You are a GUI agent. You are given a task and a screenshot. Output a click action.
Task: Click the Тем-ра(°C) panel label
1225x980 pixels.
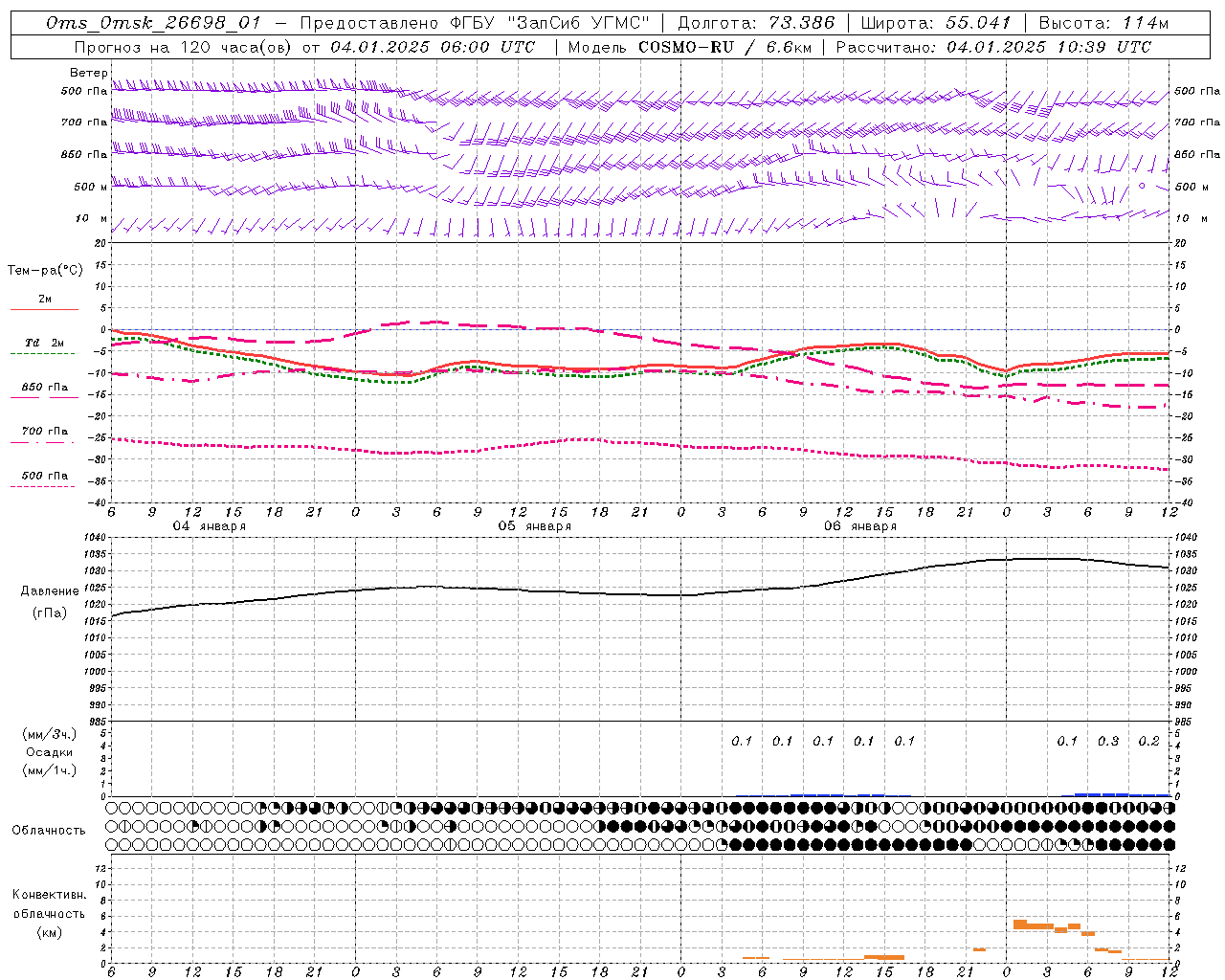45,271
